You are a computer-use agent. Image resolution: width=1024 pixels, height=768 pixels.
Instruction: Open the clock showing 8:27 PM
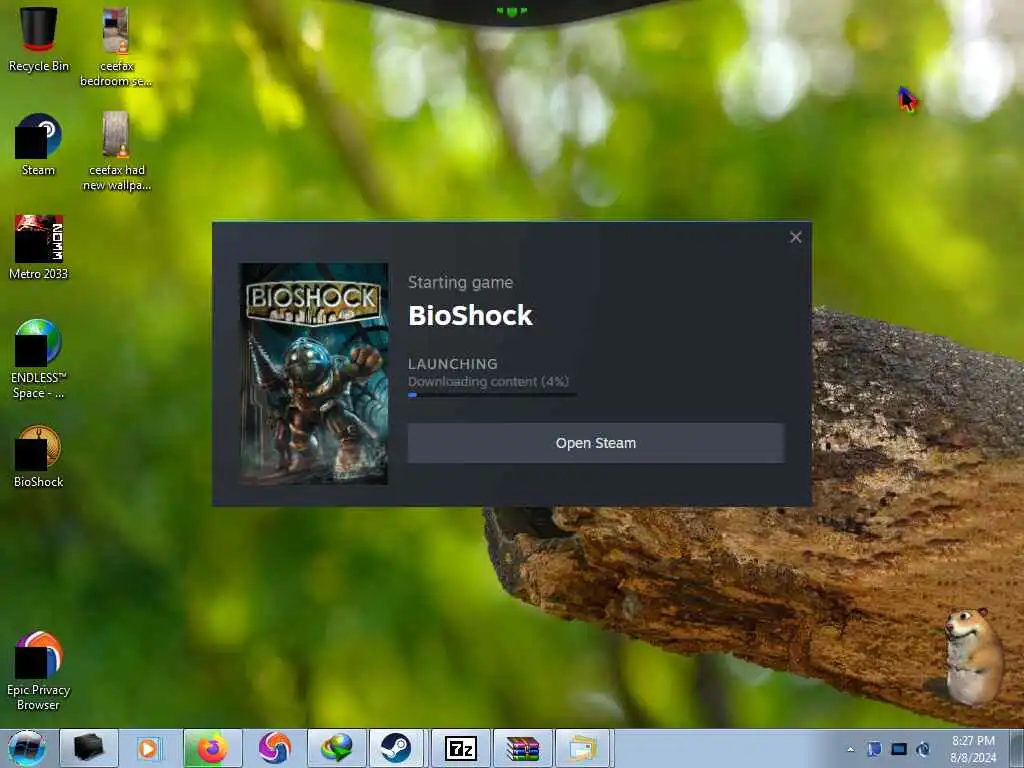click(x=973, y=749)
